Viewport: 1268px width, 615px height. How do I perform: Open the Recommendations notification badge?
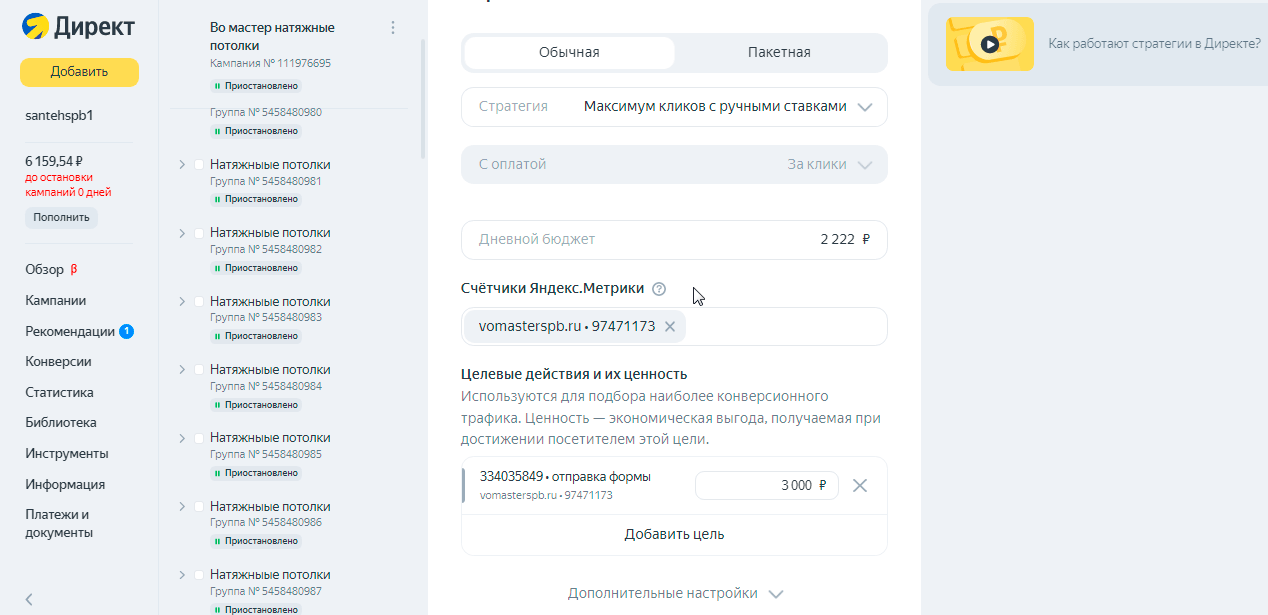pyautogui.click(x=127, y=331)
